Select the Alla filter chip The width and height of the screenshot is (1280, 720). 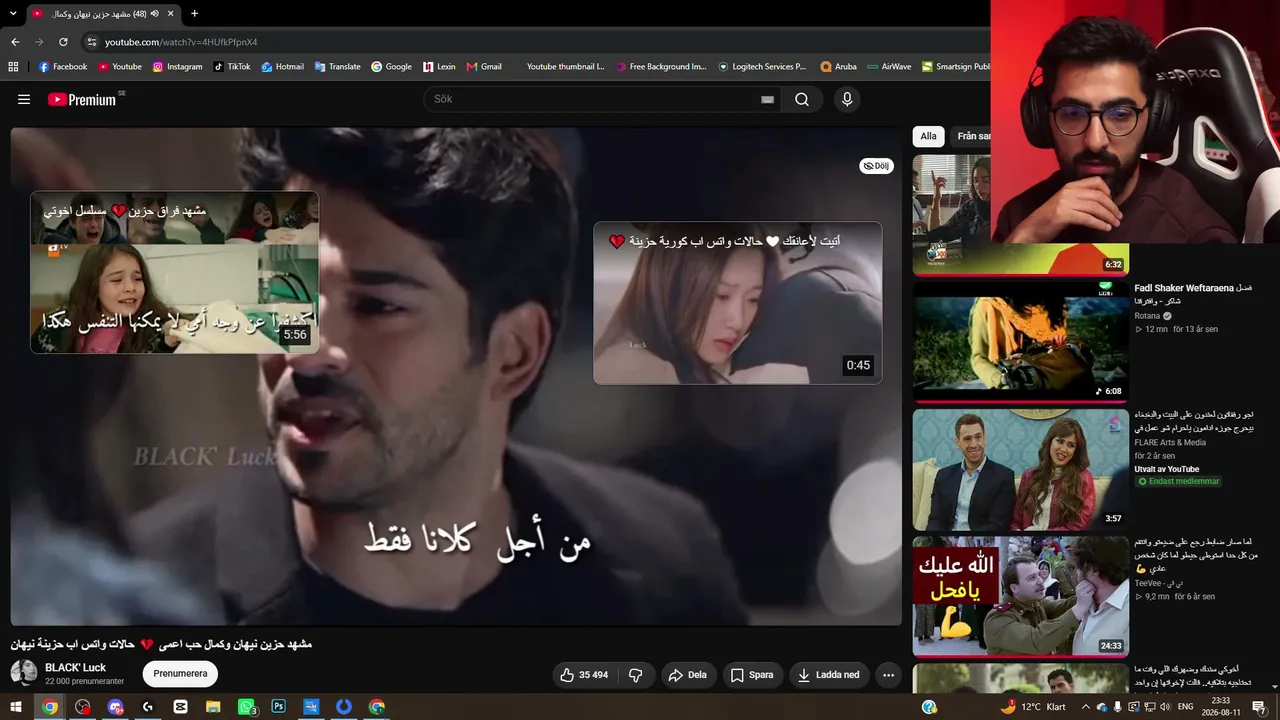[929, 136]
